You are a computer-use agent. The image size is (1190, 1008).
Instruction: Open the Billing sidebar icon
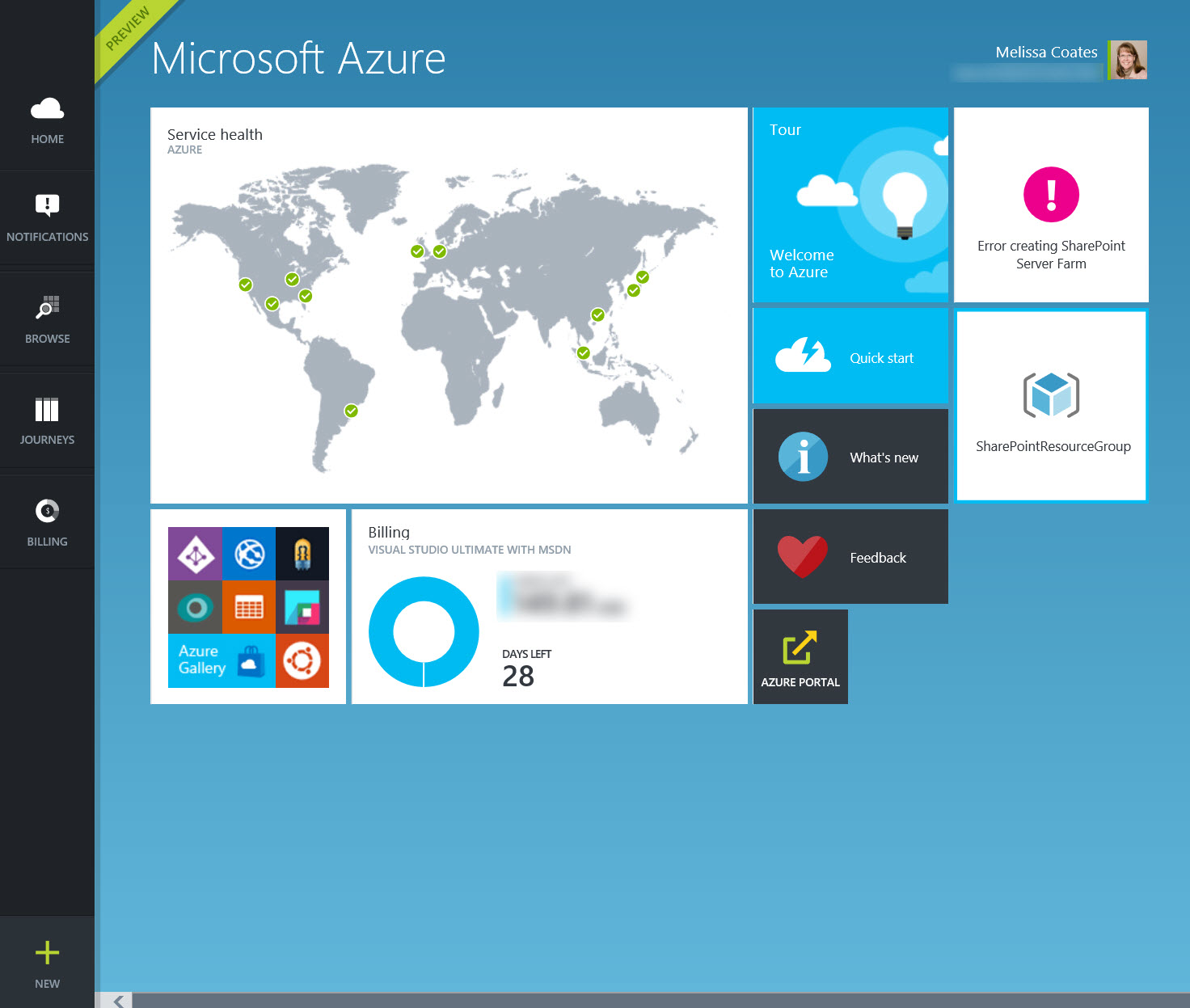[x=47, y=511]
